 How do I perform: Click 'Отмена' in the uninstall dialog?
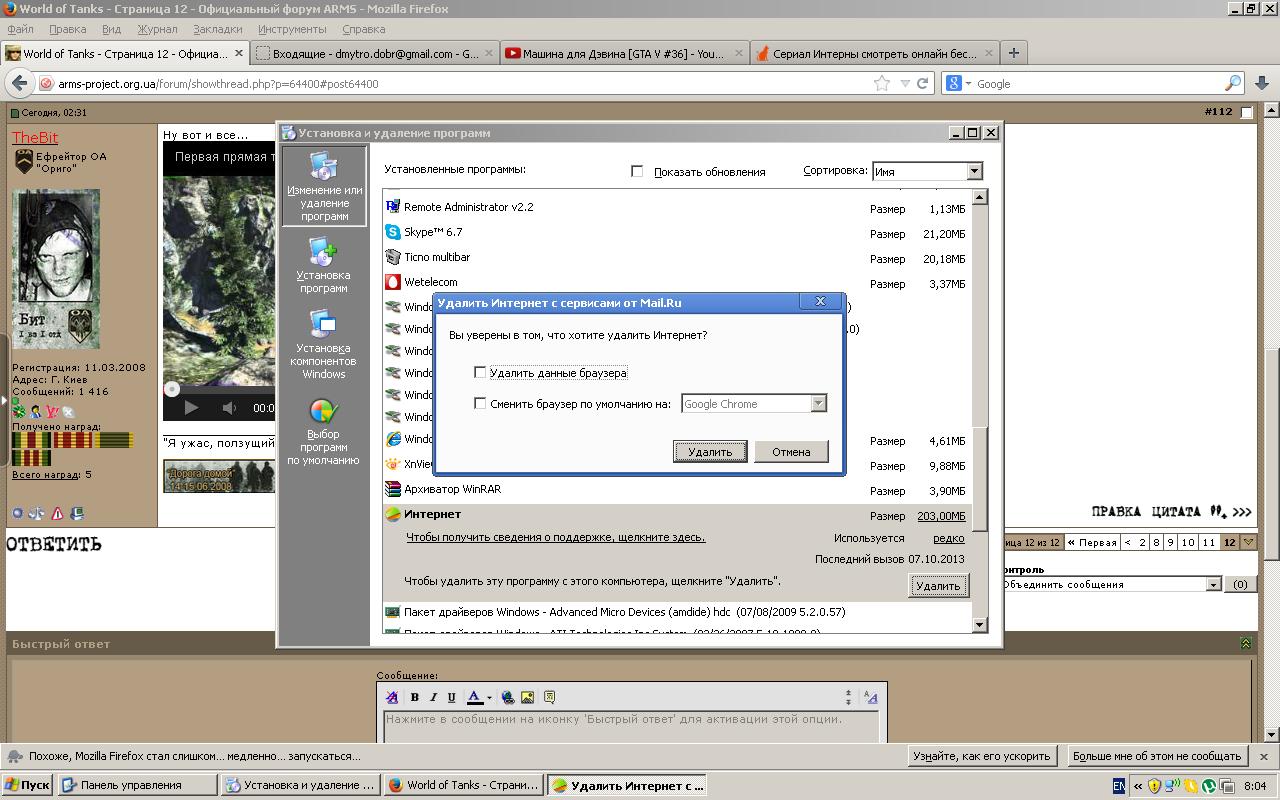(x=791, y=451)
